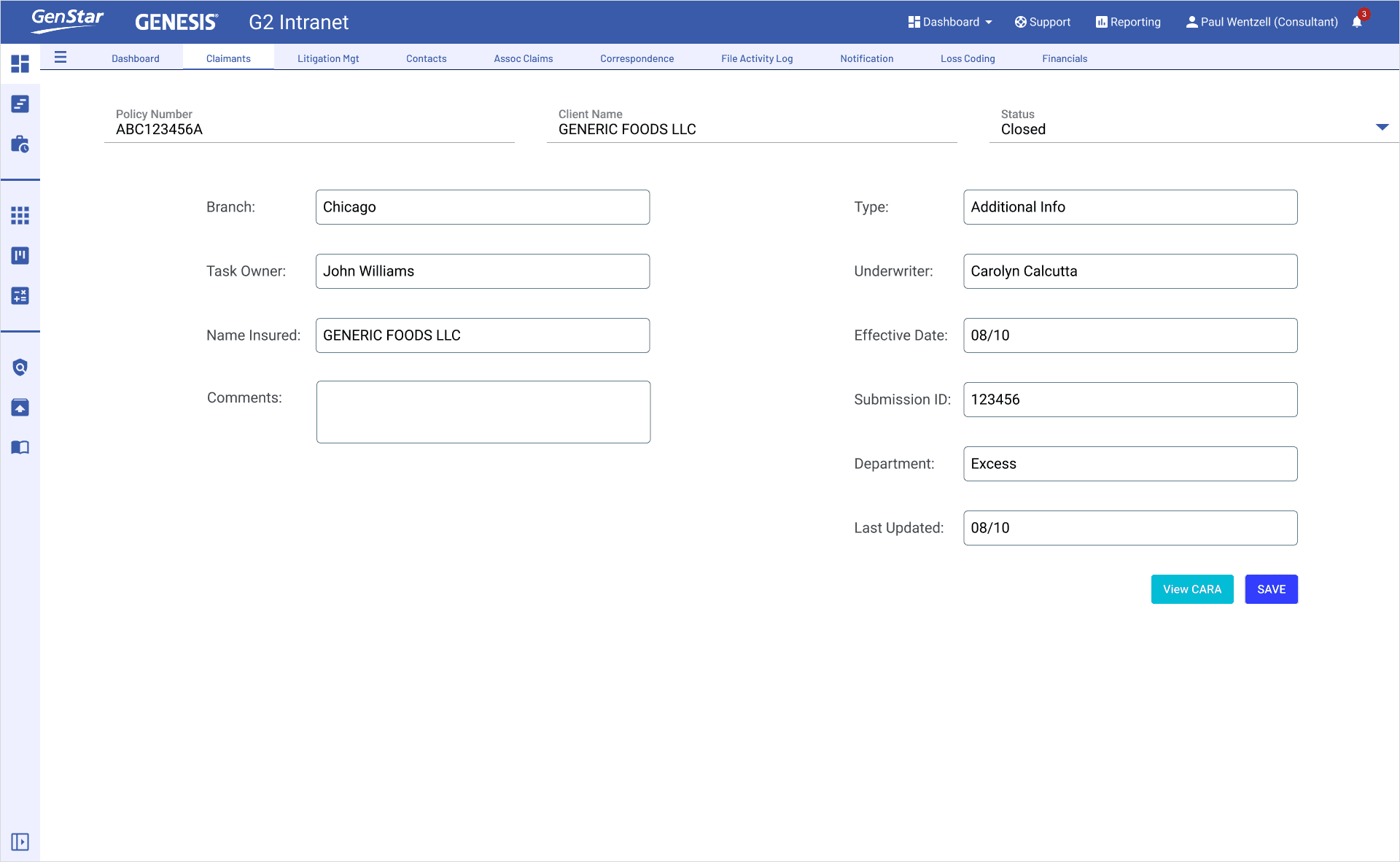Click the hamburger menu icon

click(61, 58)
